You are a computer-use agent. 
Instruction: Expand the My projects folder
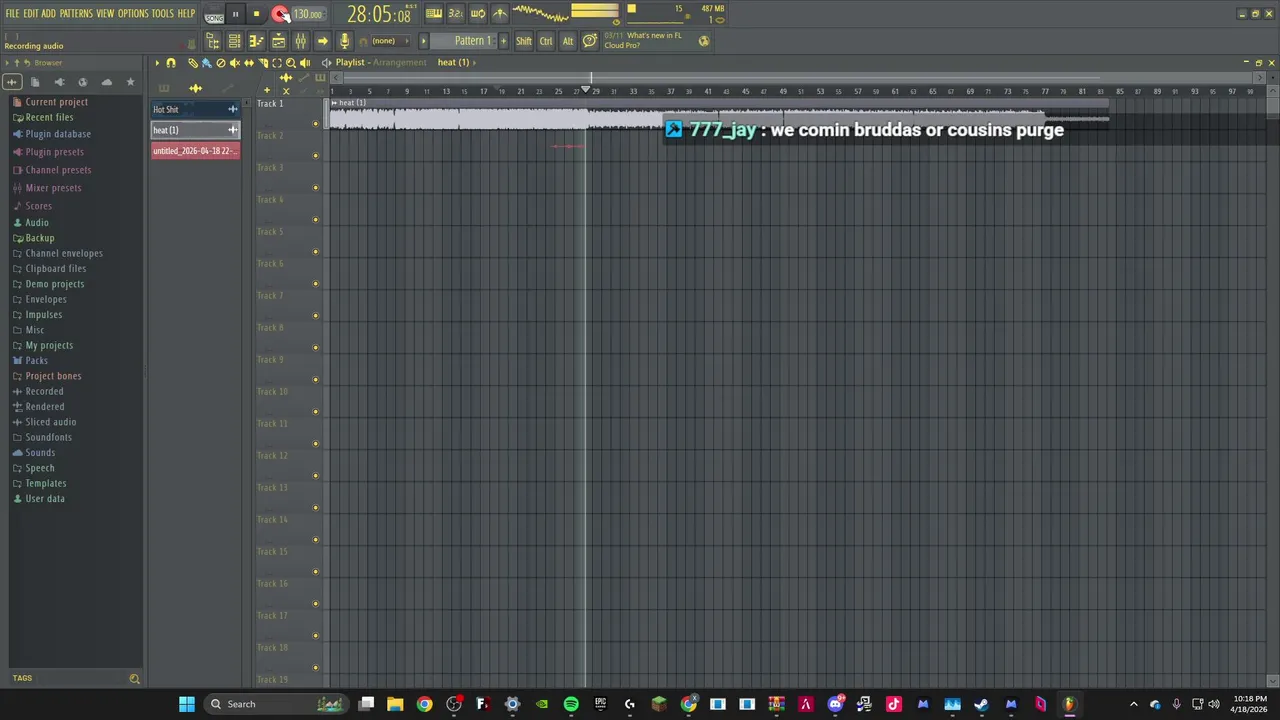coord(42,345)
